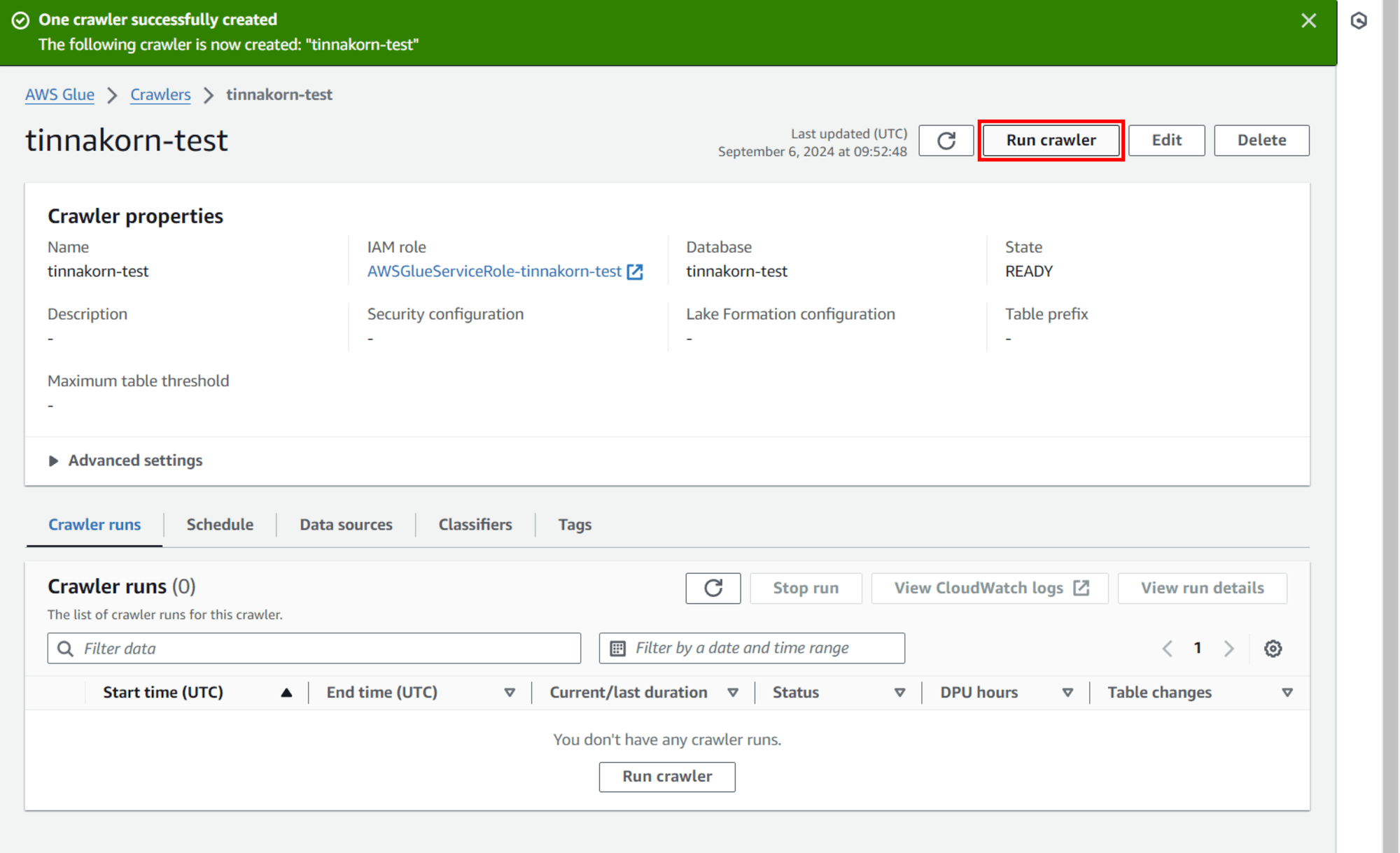Click Database value tinnakorn-test
The image size is (1400, 853).
(736, 272)
